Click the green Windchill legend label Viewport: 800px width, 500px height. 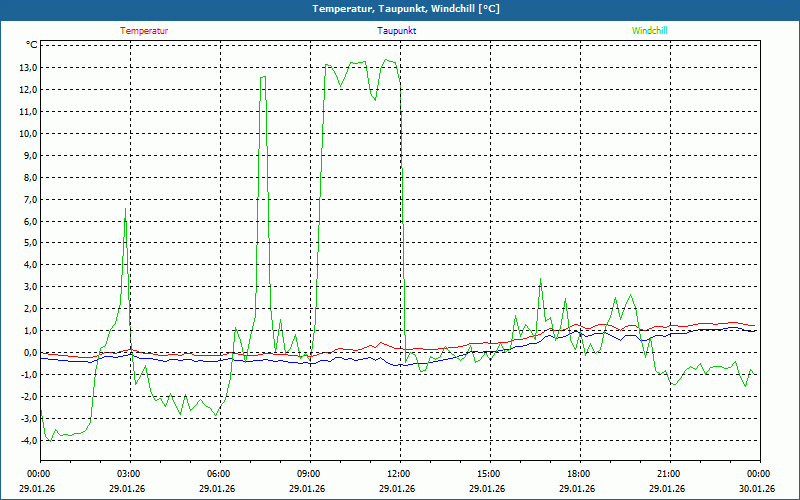point(649,31)
